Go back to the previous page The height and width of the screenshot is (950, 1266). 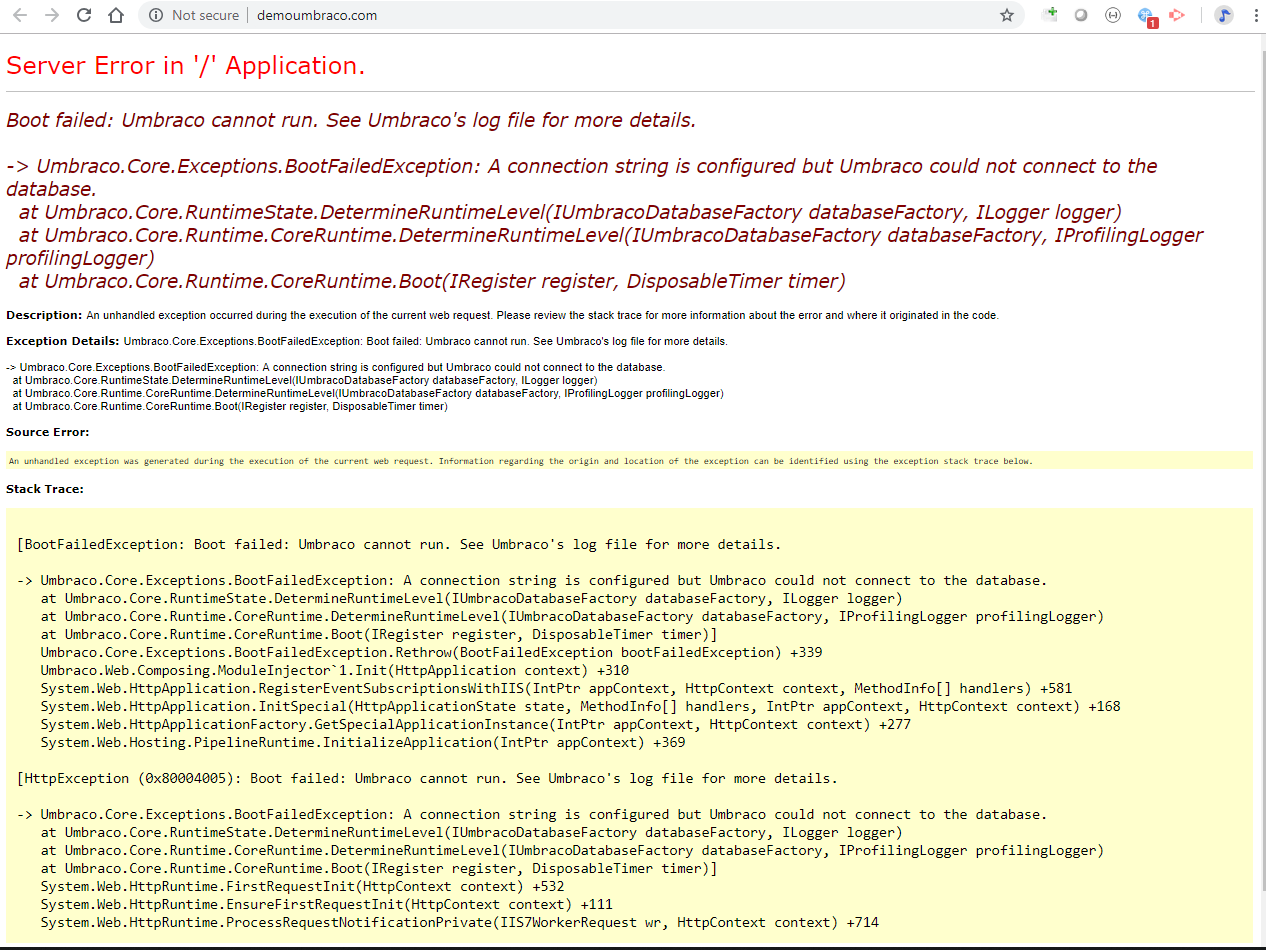coord(21,15)
